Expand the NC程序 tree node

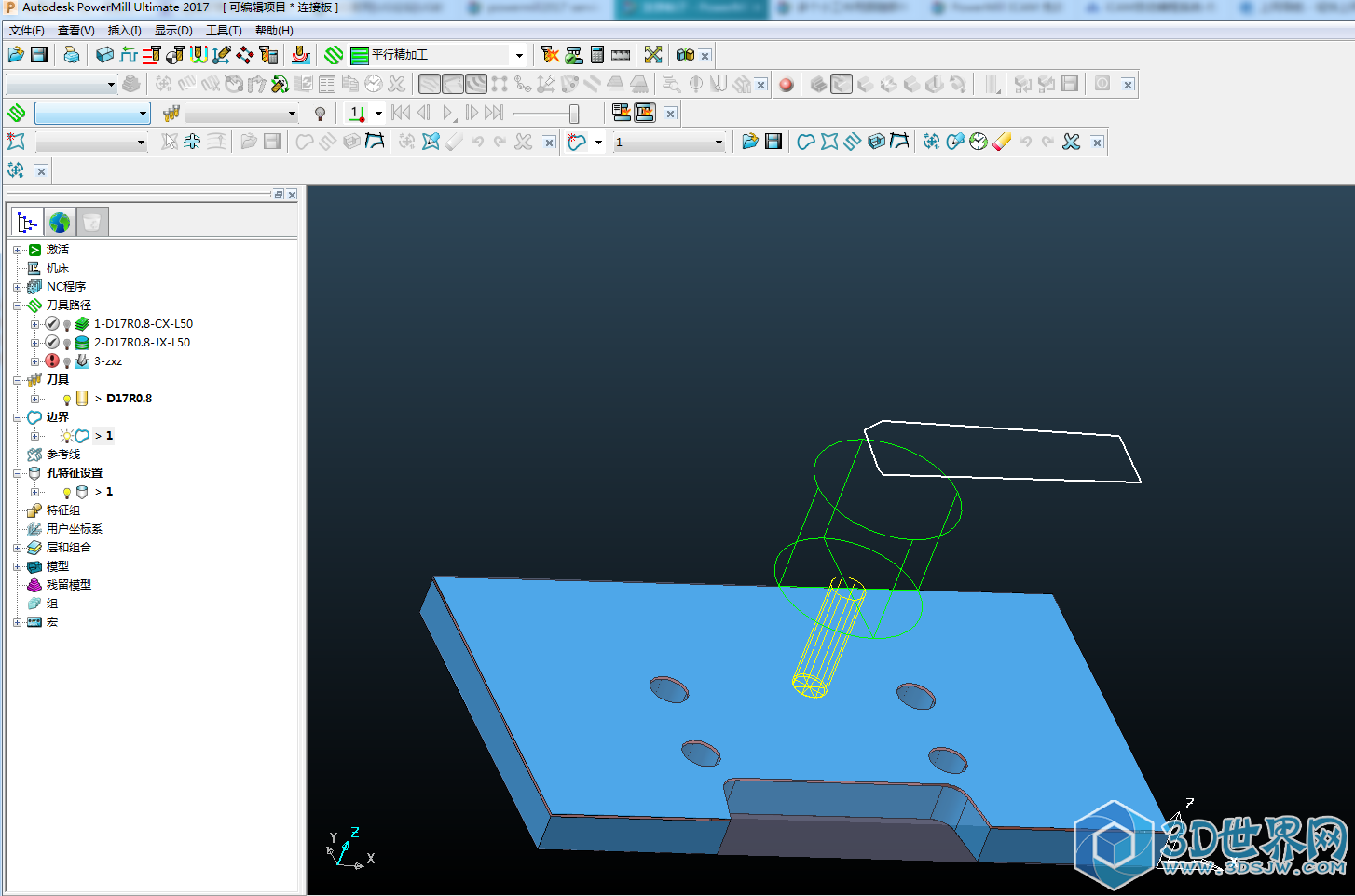pyautogui.click(x=18, y=287)
